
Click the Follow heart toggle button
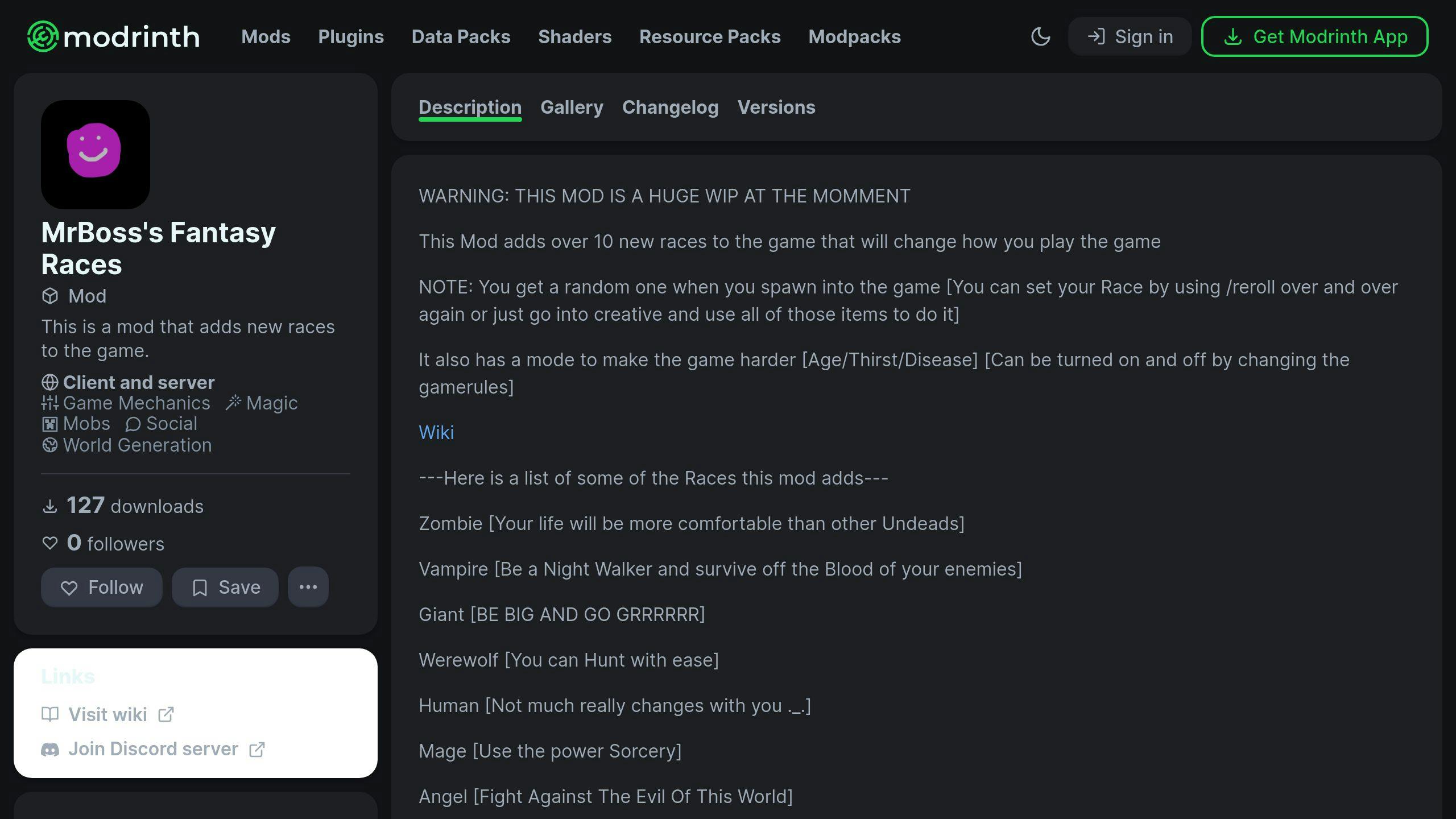coord(101,587)
